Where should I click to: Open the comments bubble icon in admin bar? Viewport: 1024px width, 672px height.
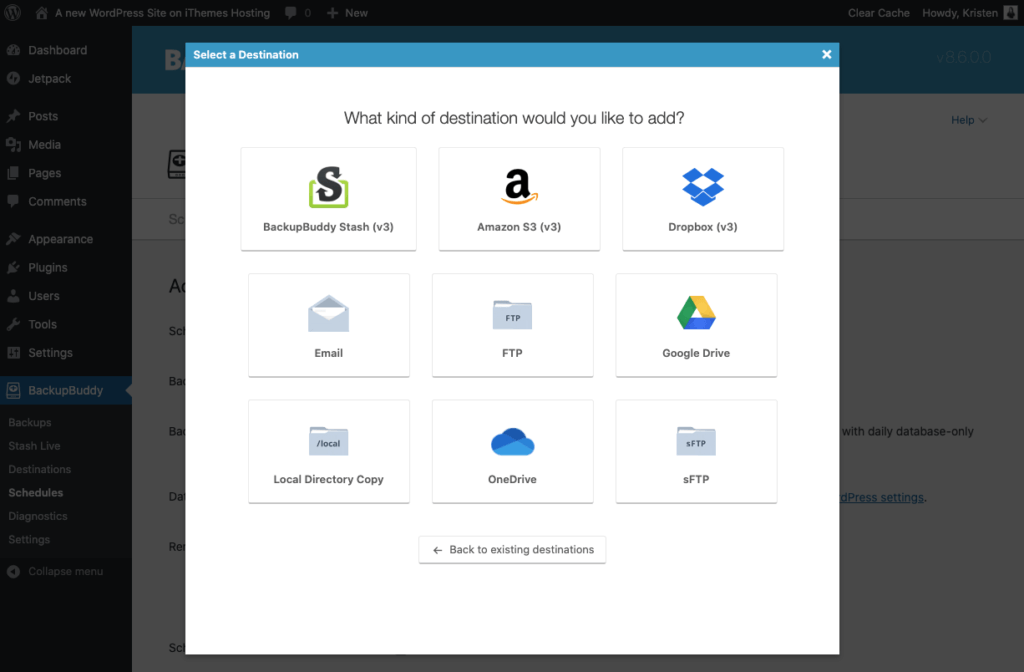click(x=291, y=13)
